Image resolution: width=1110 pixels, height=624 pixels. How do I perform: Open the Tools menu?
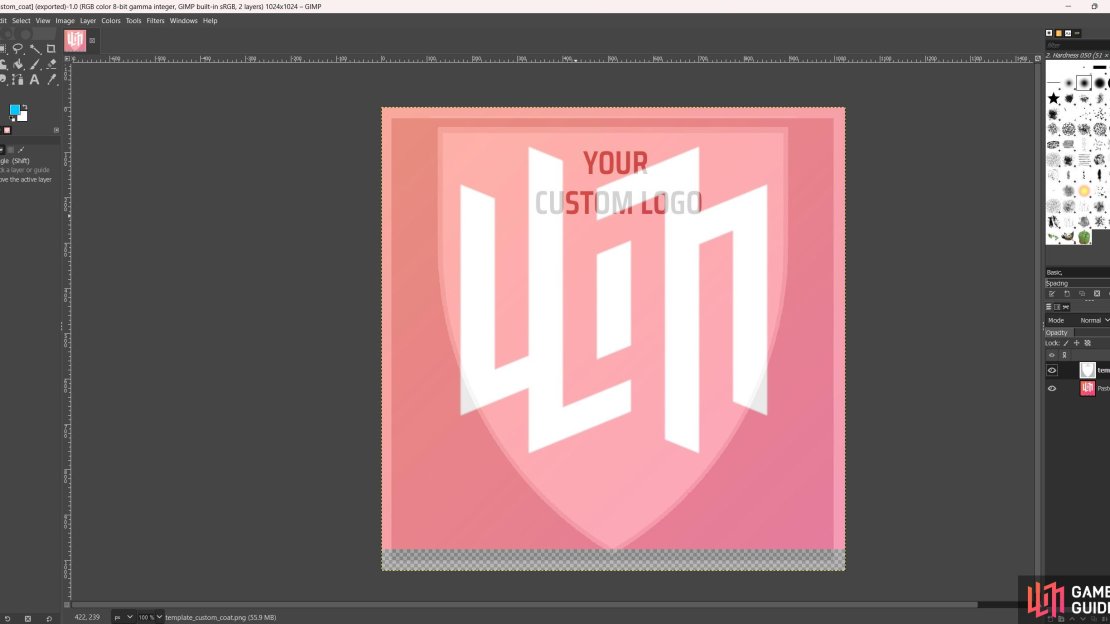coord(133,21)
